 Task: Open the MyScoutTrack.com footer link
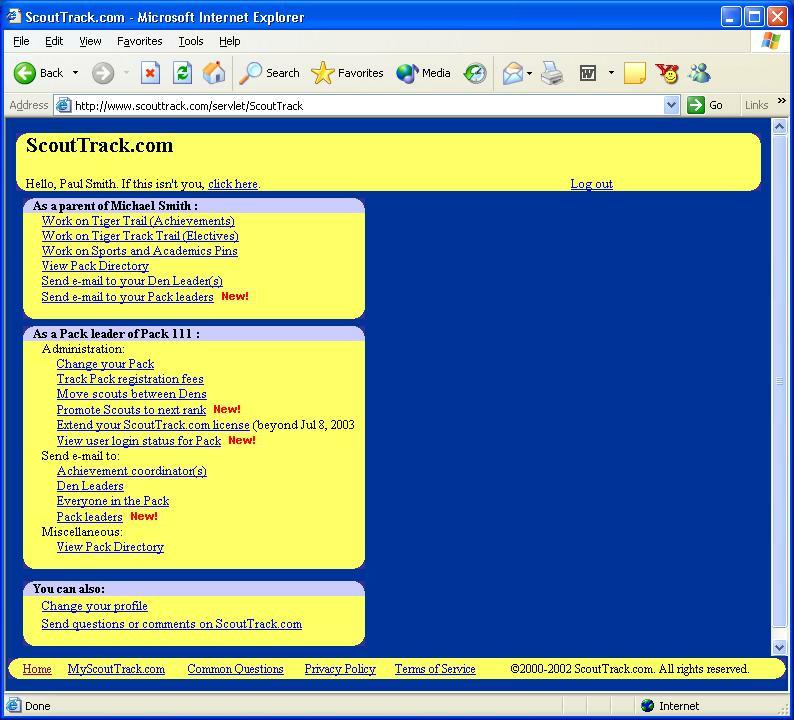pyautogui.click(x=116, y=669)
